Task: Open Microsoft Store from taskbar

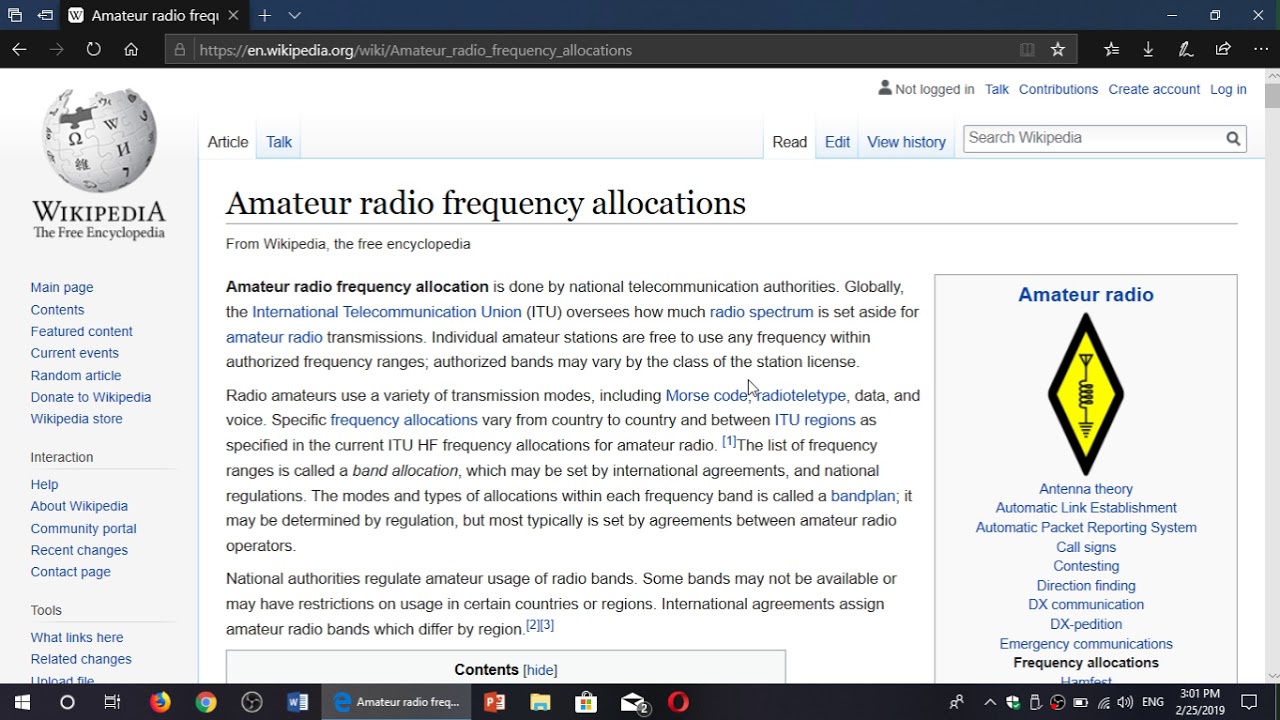Action: [586, 702]
